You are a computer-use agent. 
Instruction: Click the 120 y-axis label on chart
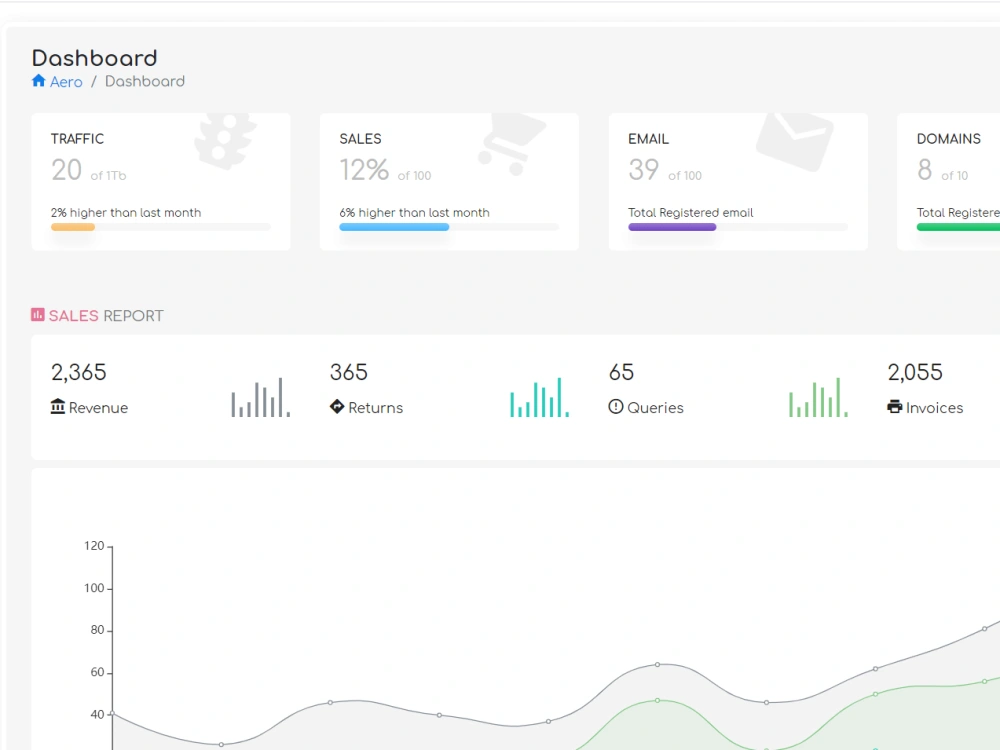[94, 546]
